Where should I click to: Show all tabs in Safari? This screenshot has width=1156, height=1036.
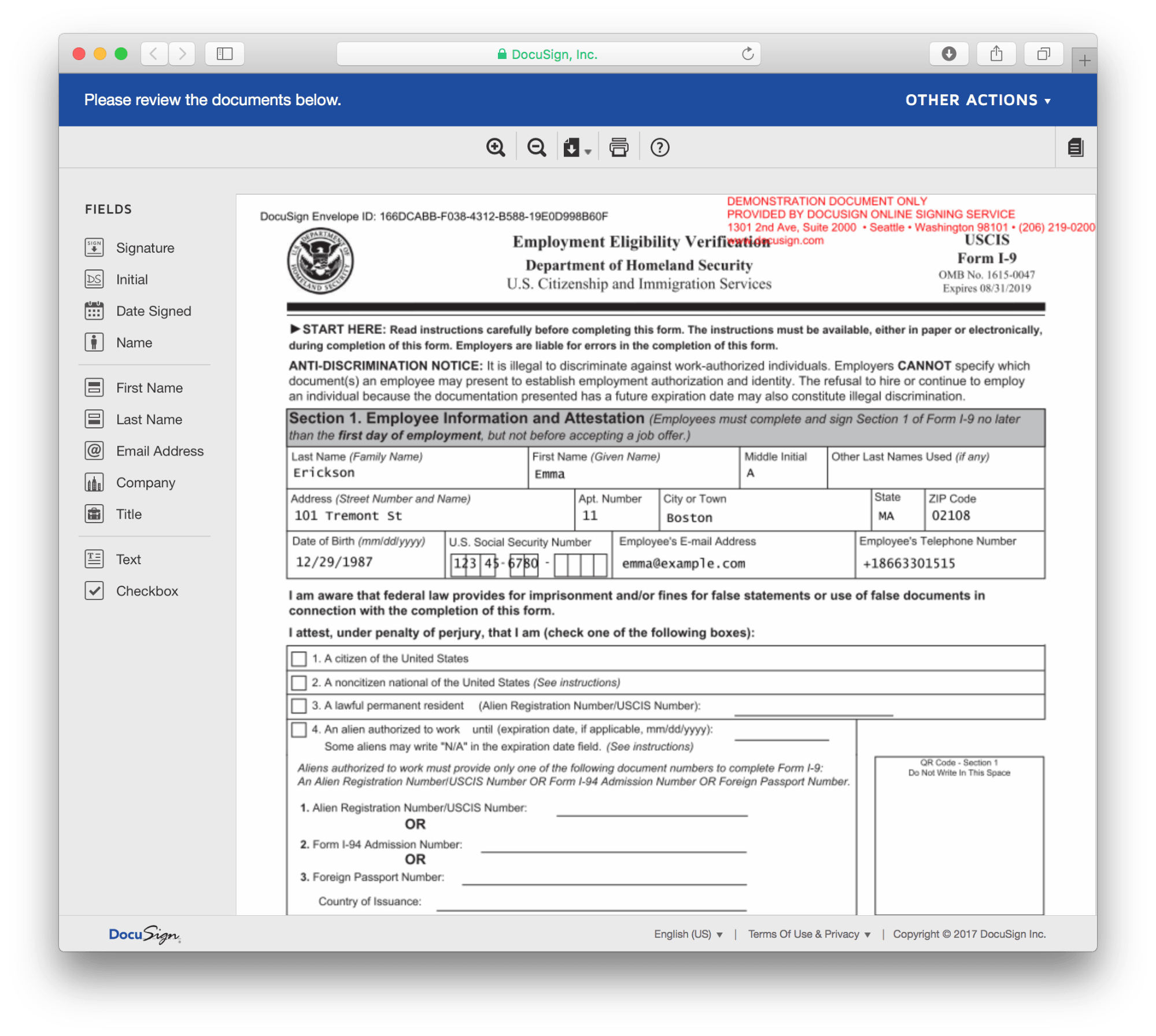pyautogui.click(x=1043, y=54)
